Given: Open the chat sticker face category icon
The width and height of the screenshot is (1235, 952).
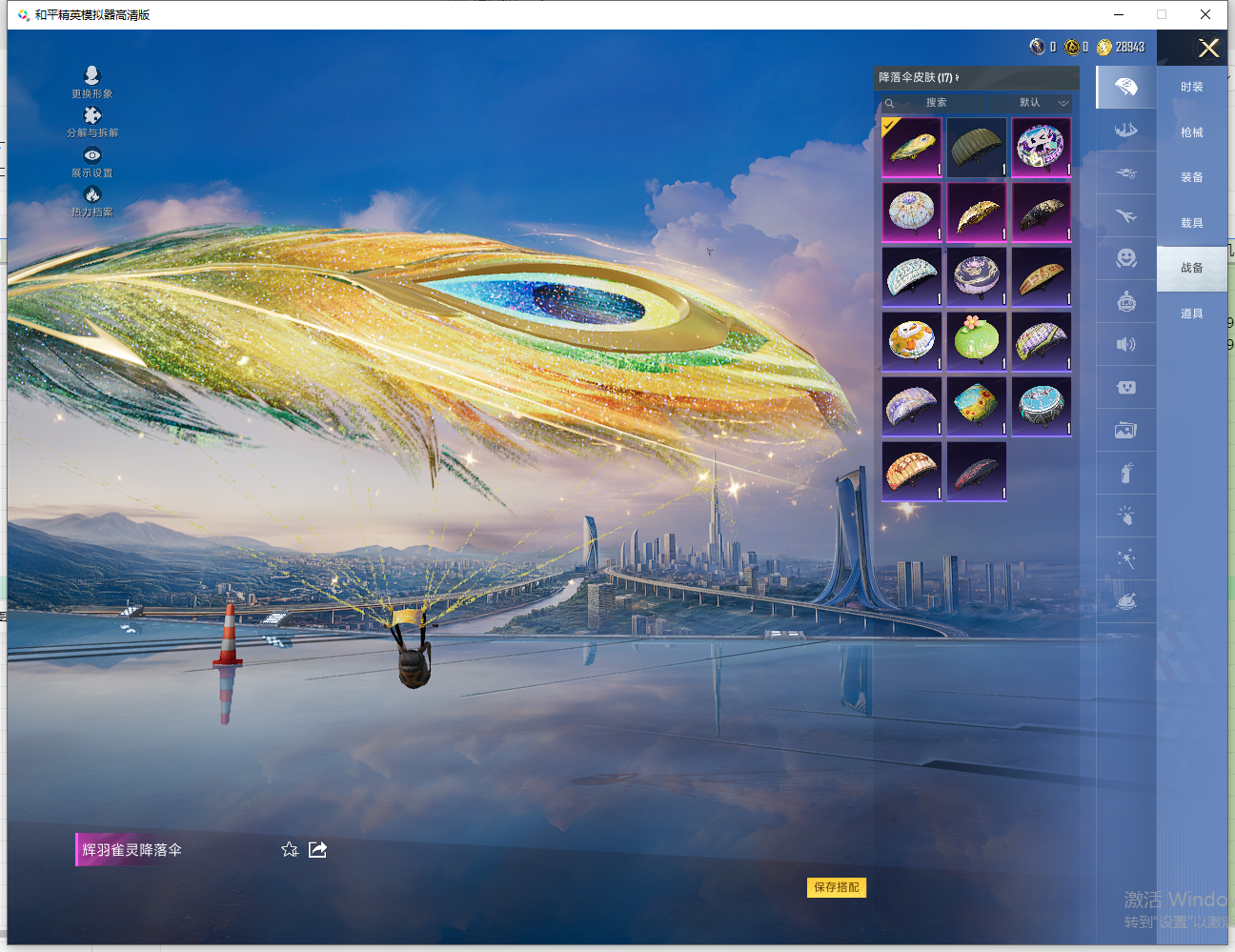Looking at the screenshot, I should (x=1125, y=387).
